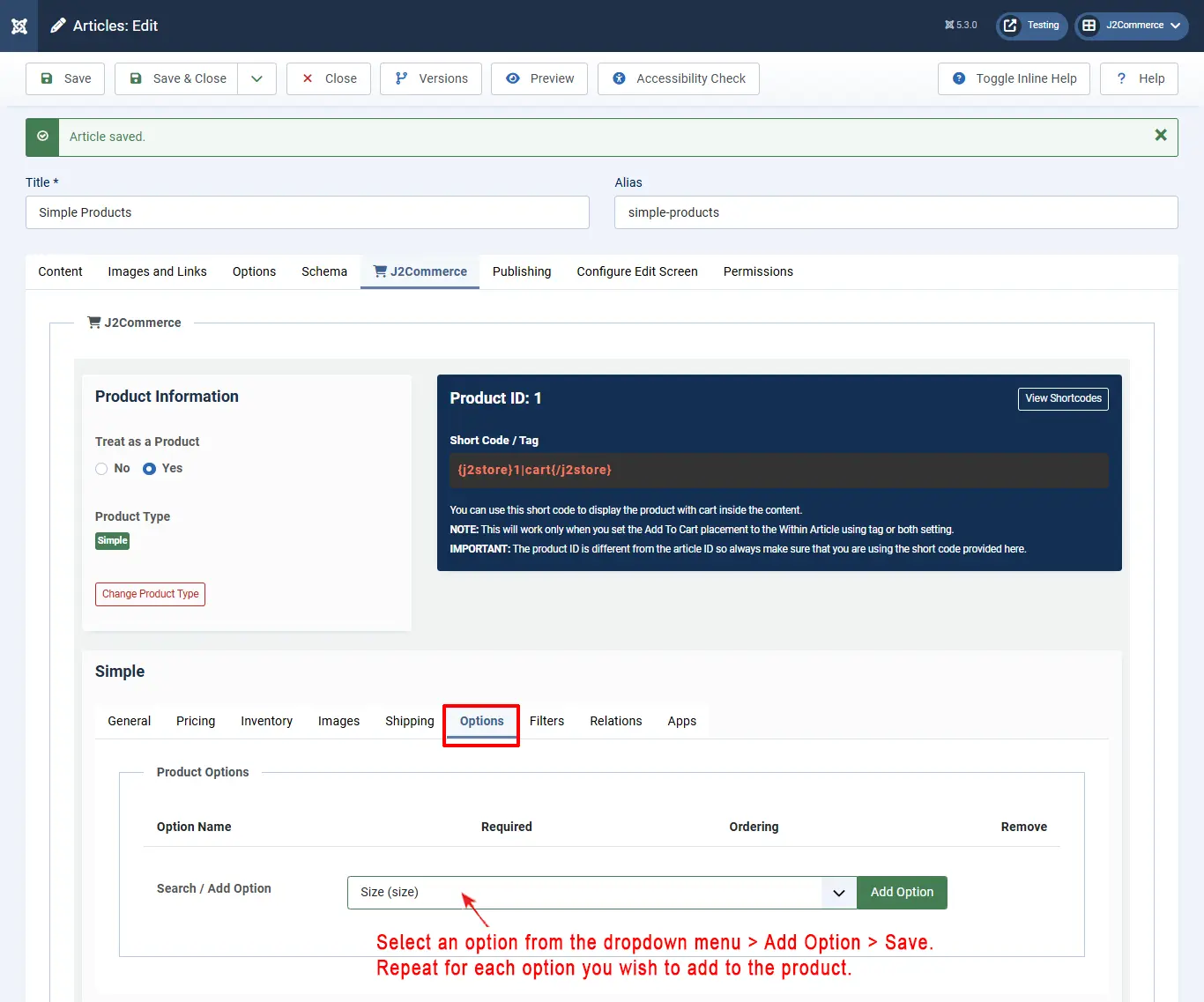Click the cart icon in the J2Commerce tab
The image size is (1204, 1002).
[380, 271]
